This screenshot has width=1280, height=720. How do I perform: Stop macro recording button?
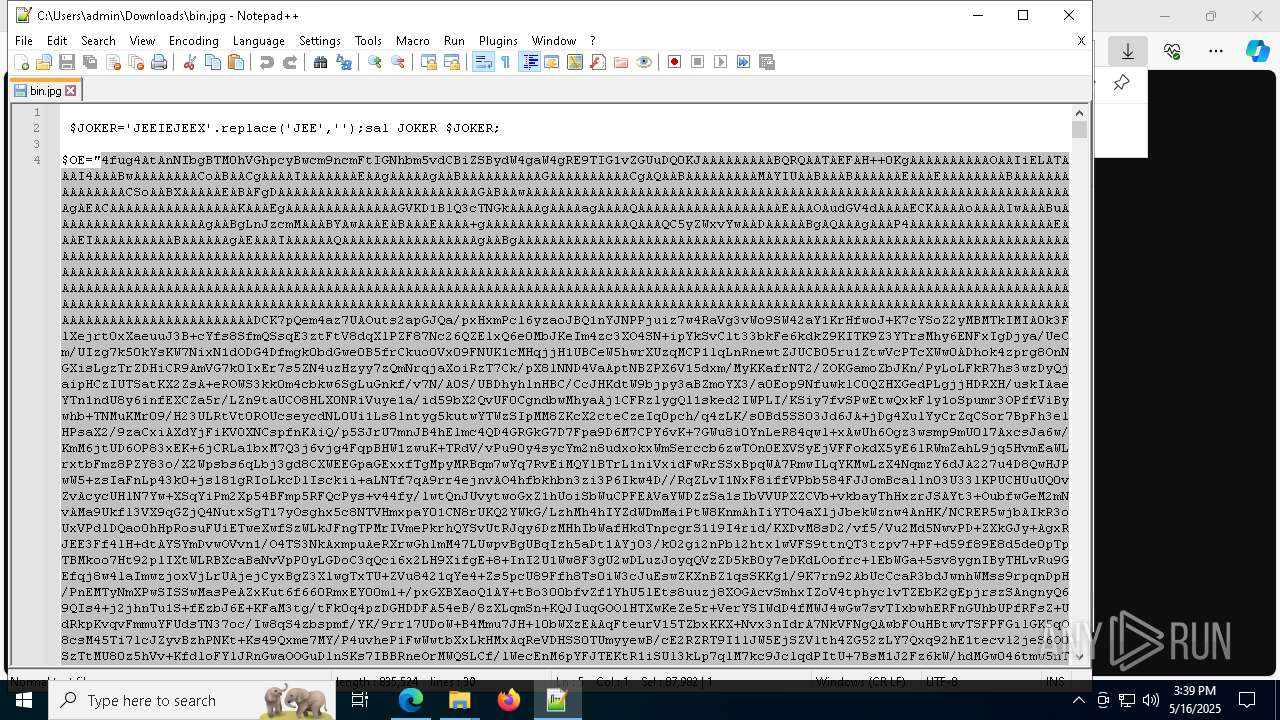pyautogui.click(x=697, y=62)
